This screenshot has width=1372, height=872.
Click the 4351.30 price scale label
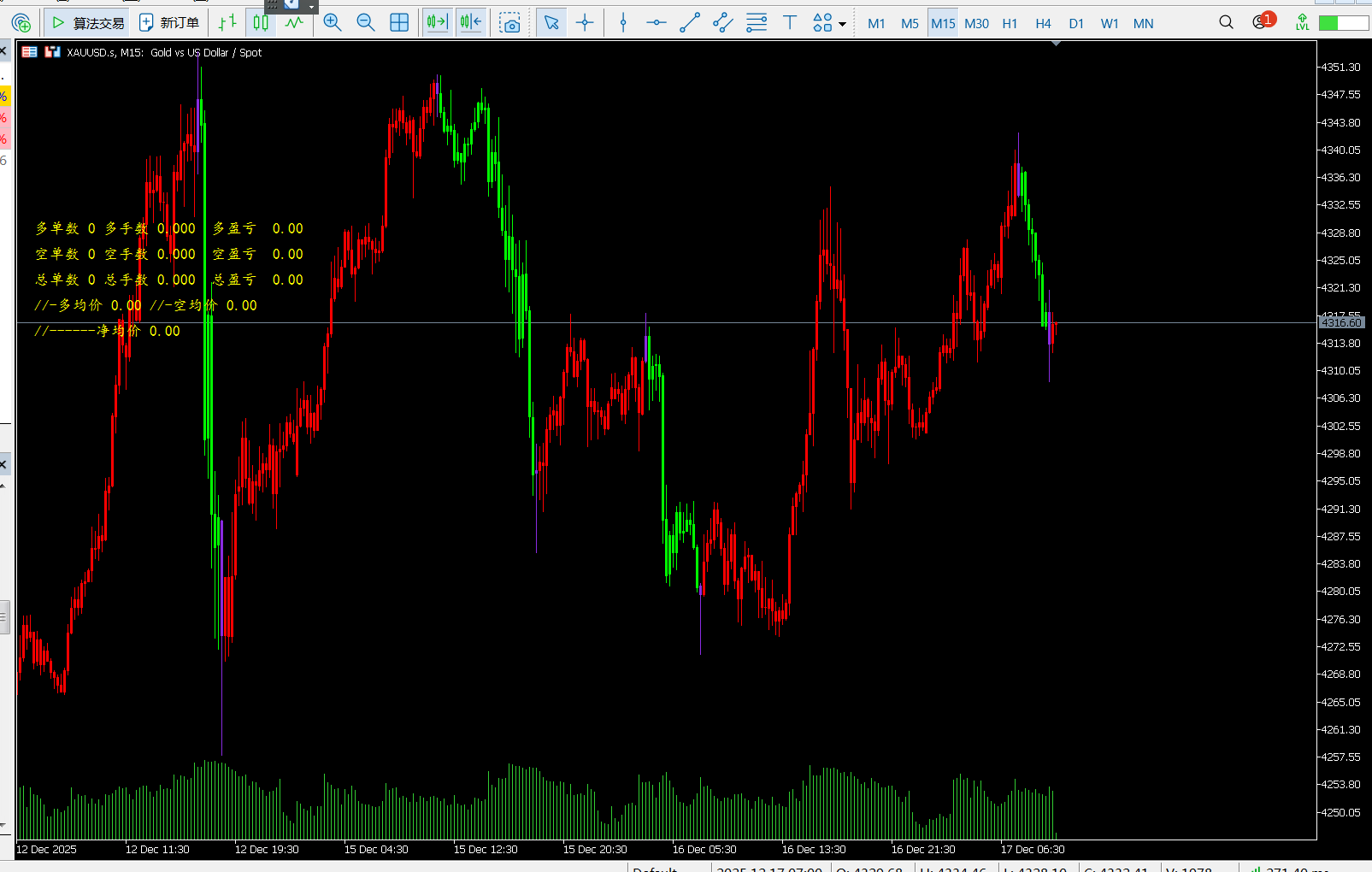click(x=1340, y=67)
